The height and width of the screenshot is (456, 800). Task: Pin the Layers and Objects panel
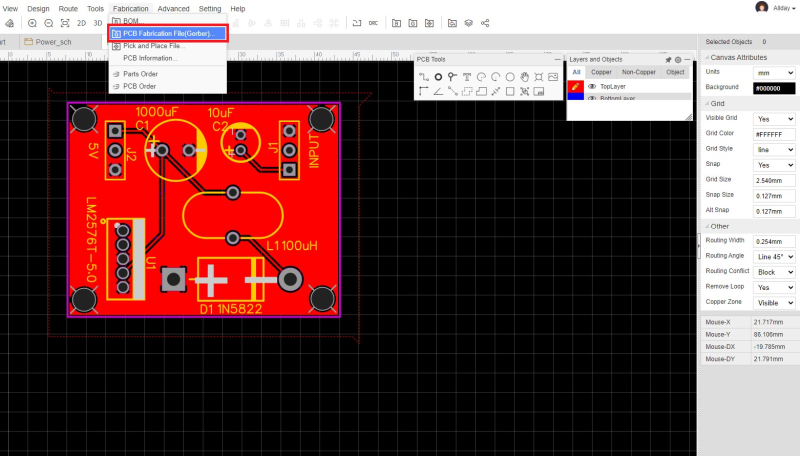click(x=668, y=60)
